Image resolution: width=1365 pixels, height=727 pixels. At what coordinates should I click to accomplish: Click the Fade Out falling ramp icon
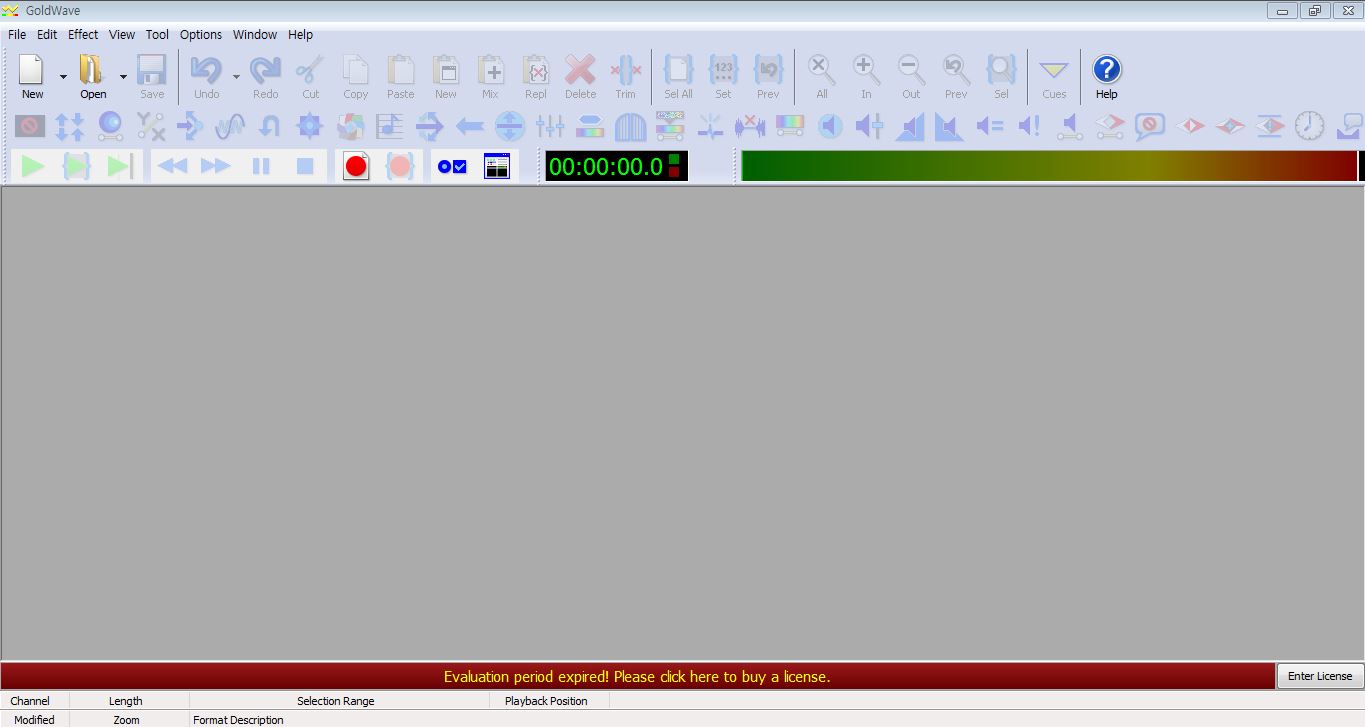pyautogui.click(x=949, y=126)
